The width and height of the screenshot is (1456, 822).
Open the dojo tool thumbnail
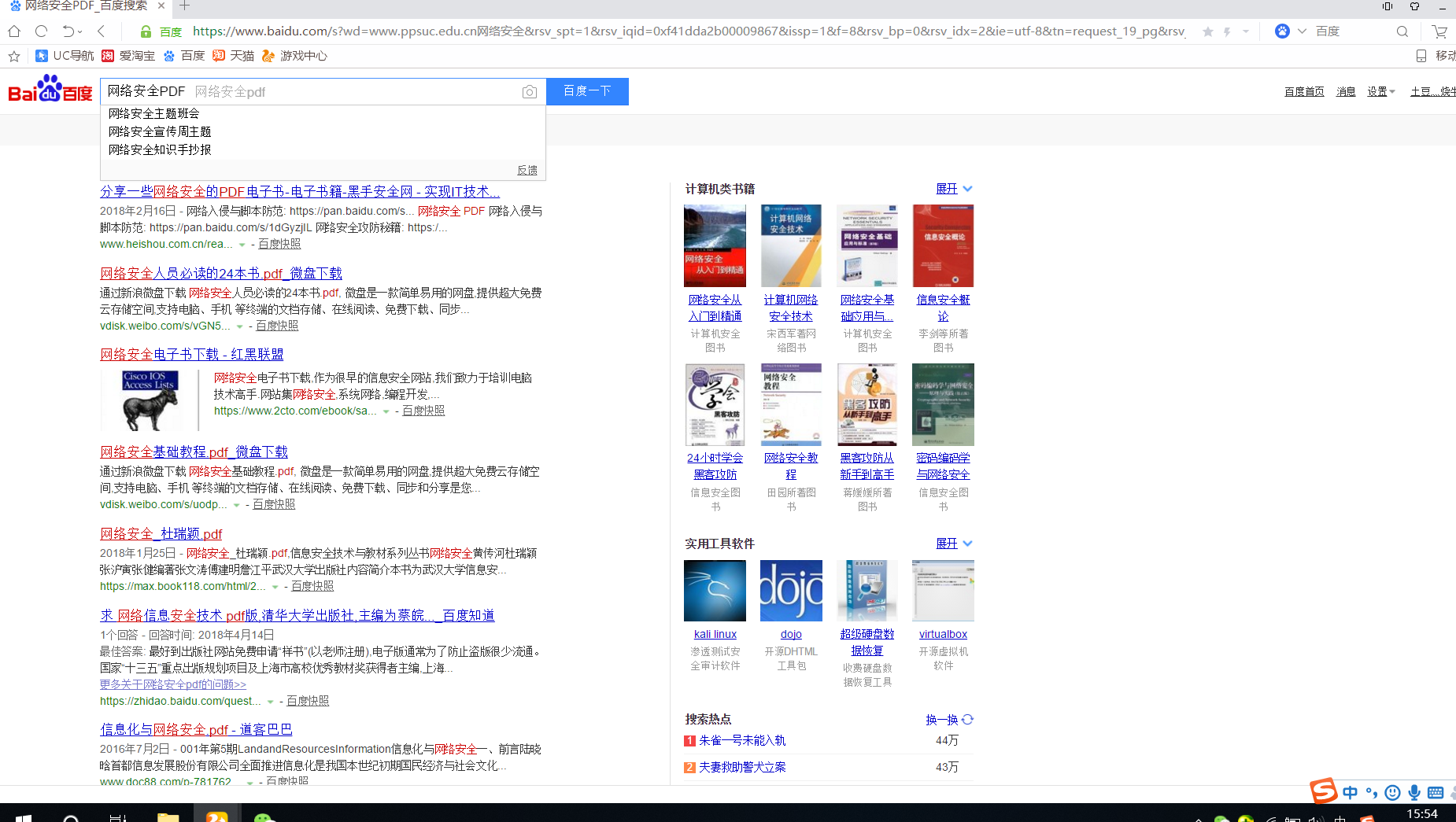point(791,591)
